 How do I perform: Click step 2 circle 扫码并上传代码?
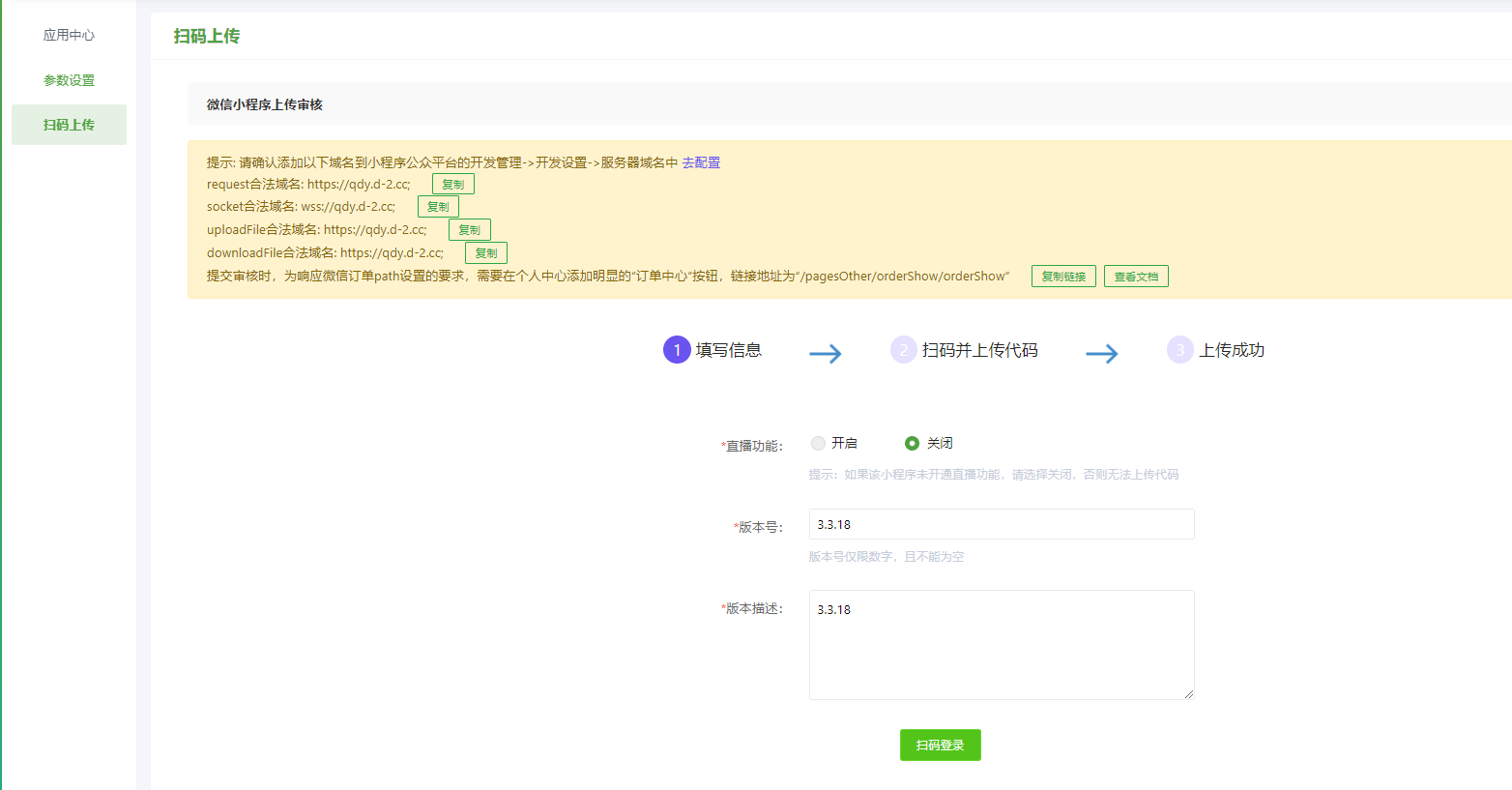pyautogui.click(x=903, y=350)
